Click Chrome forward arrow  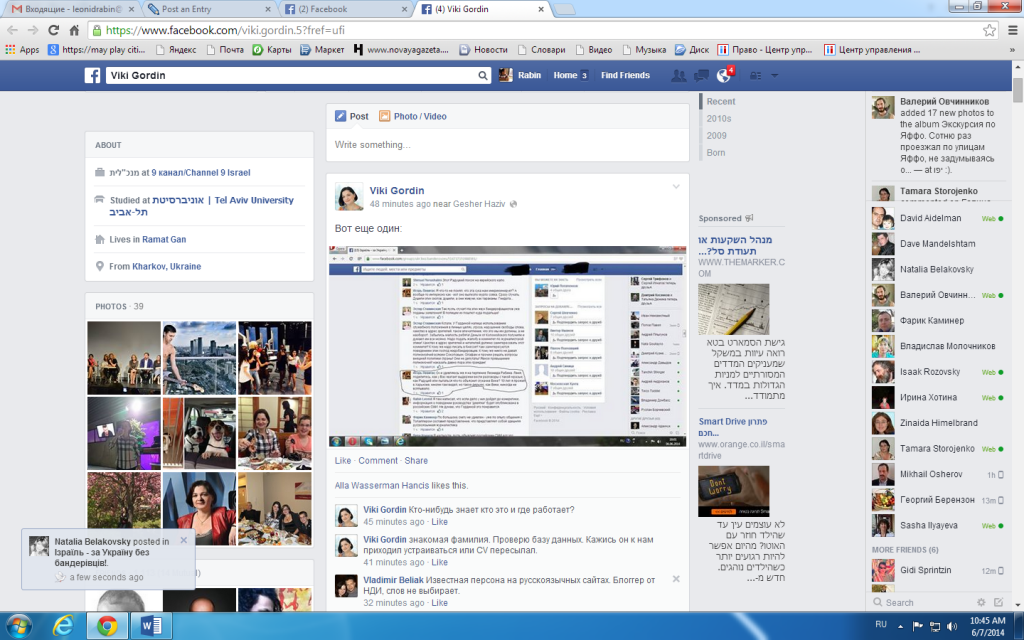coord(33,30)
